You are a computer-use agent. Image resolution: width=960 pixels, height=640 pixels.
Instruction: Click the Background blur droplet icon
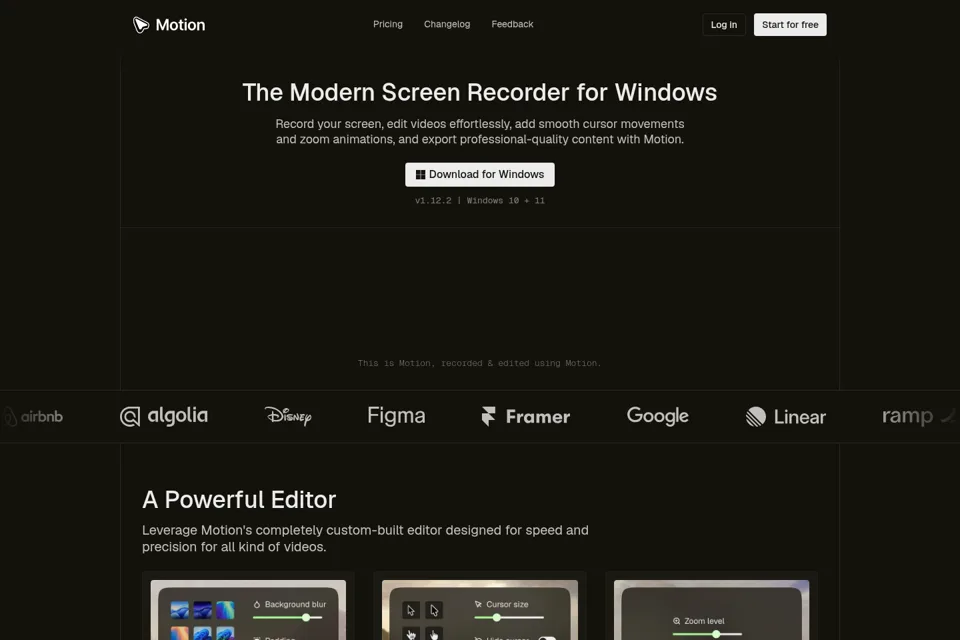coord(257,604)
